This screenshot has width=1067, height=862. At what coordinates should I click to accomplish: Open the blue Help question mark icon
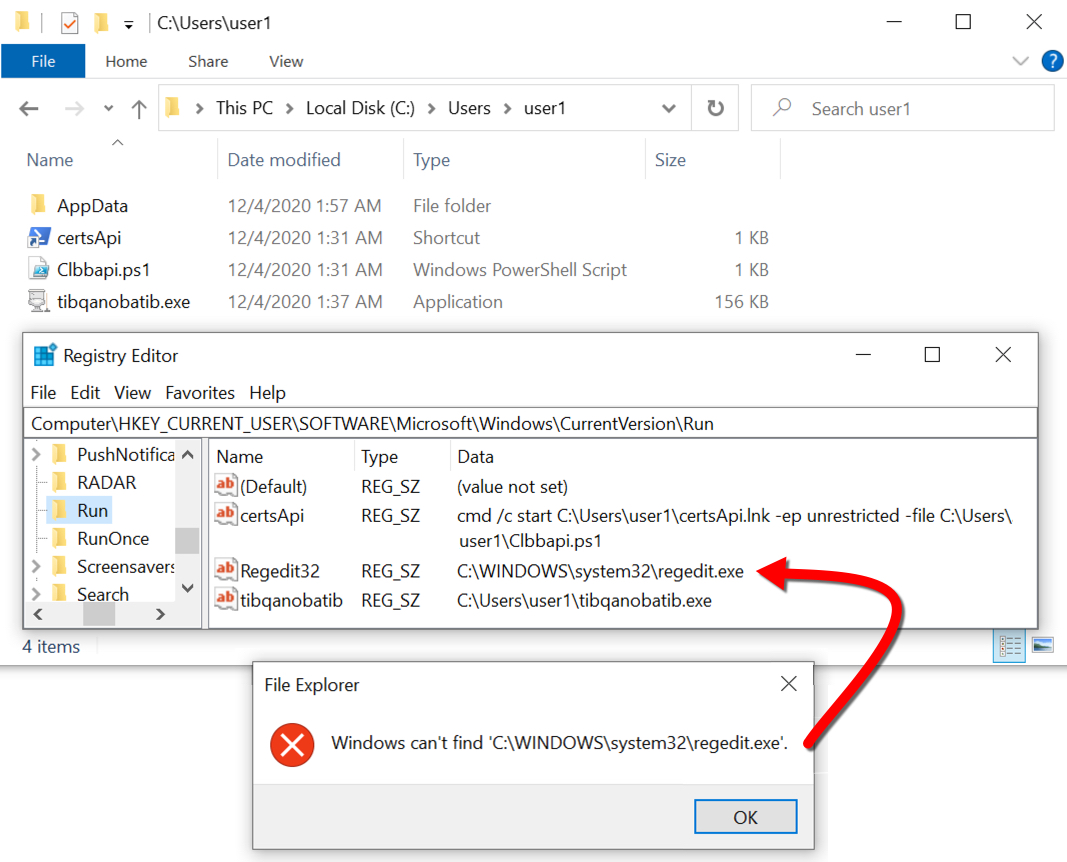1052,61
